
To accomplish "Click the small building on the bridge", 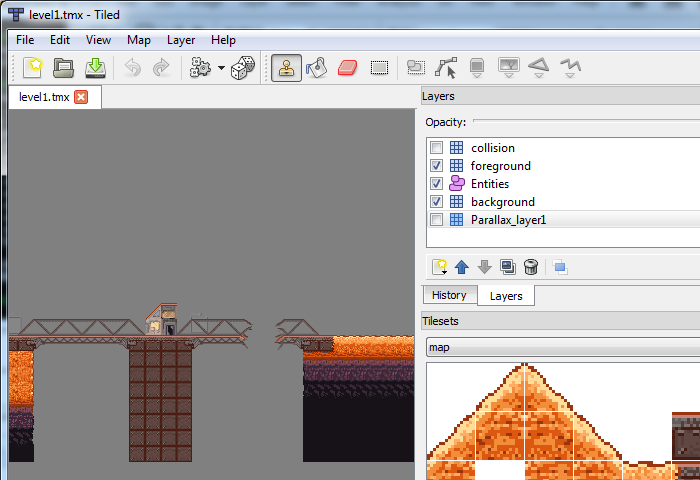I will 162,319.
